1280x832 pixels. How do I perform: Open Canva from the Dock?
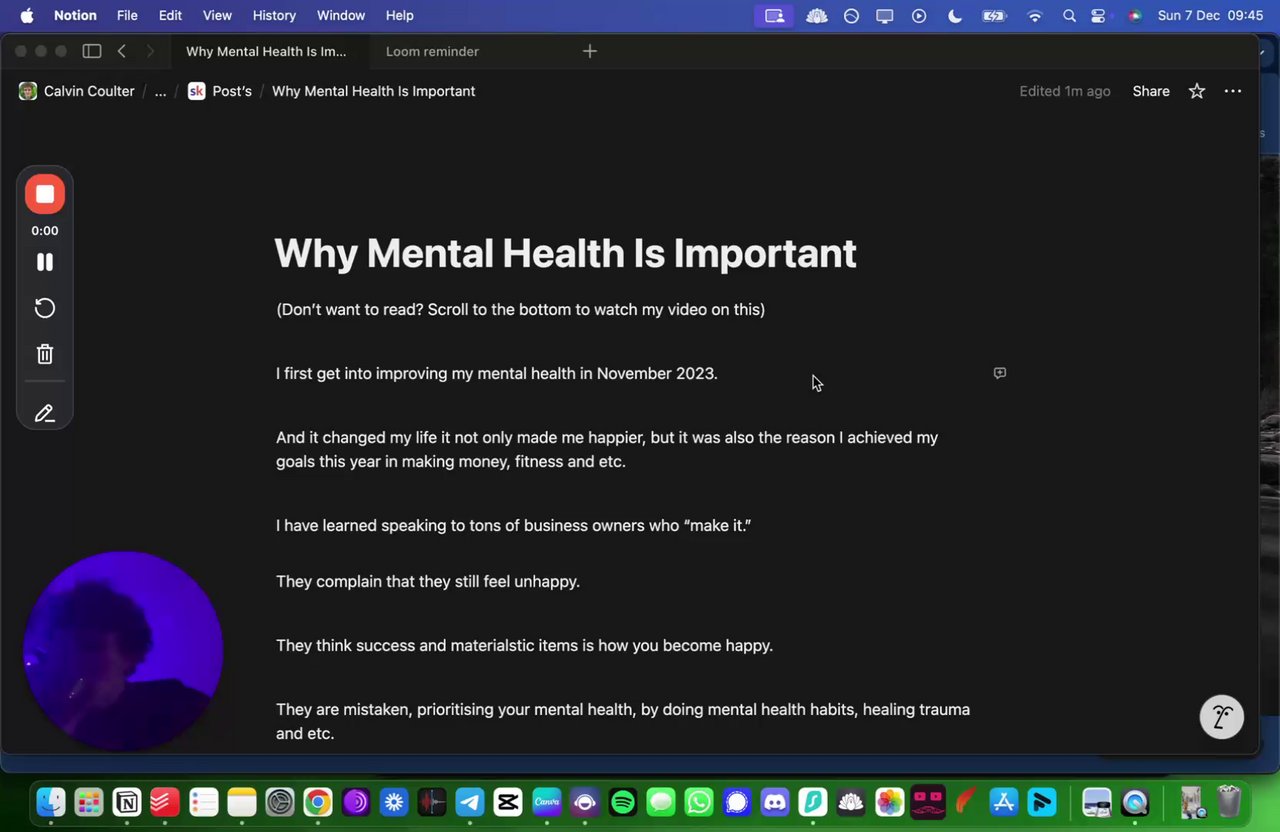click(x=546, y=802)
